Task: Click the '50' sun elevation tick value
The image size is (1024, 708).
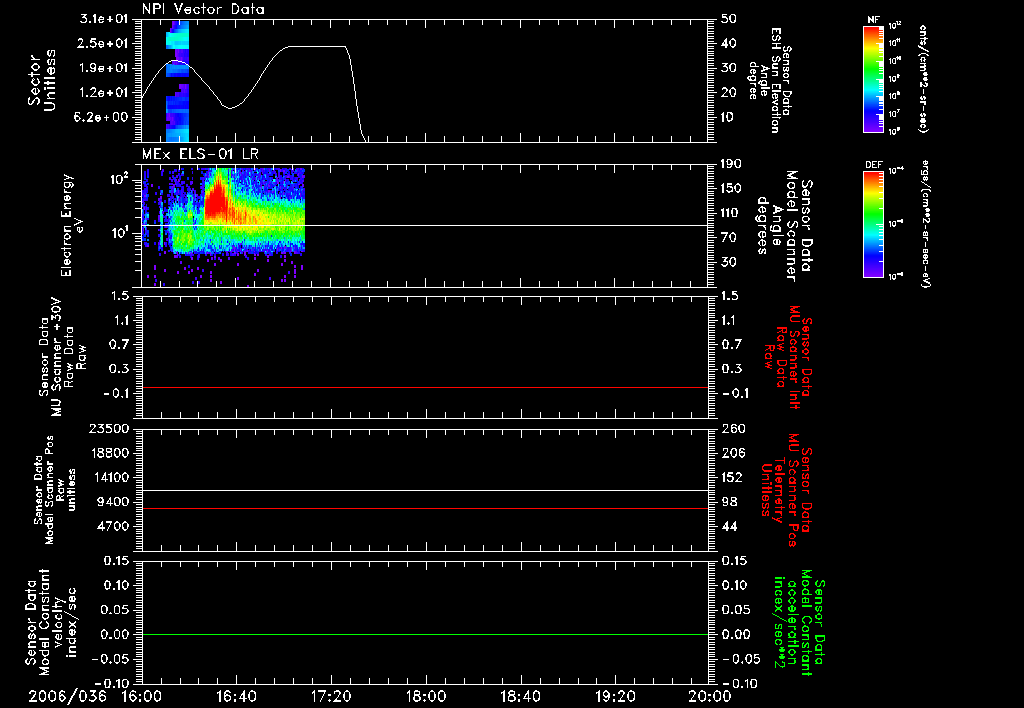Action: coord(729,19)
